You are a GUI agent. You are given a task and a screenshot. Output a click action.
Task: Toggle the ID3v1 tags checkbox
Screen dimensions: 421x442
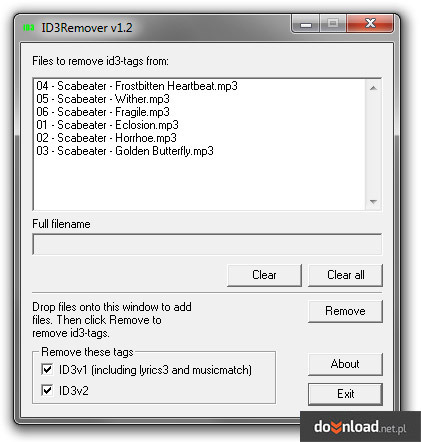pos(47,369)
